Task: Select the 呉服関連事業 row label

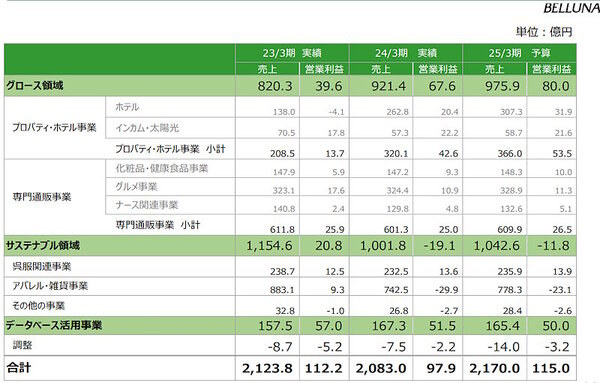Action: pos(42,266)
